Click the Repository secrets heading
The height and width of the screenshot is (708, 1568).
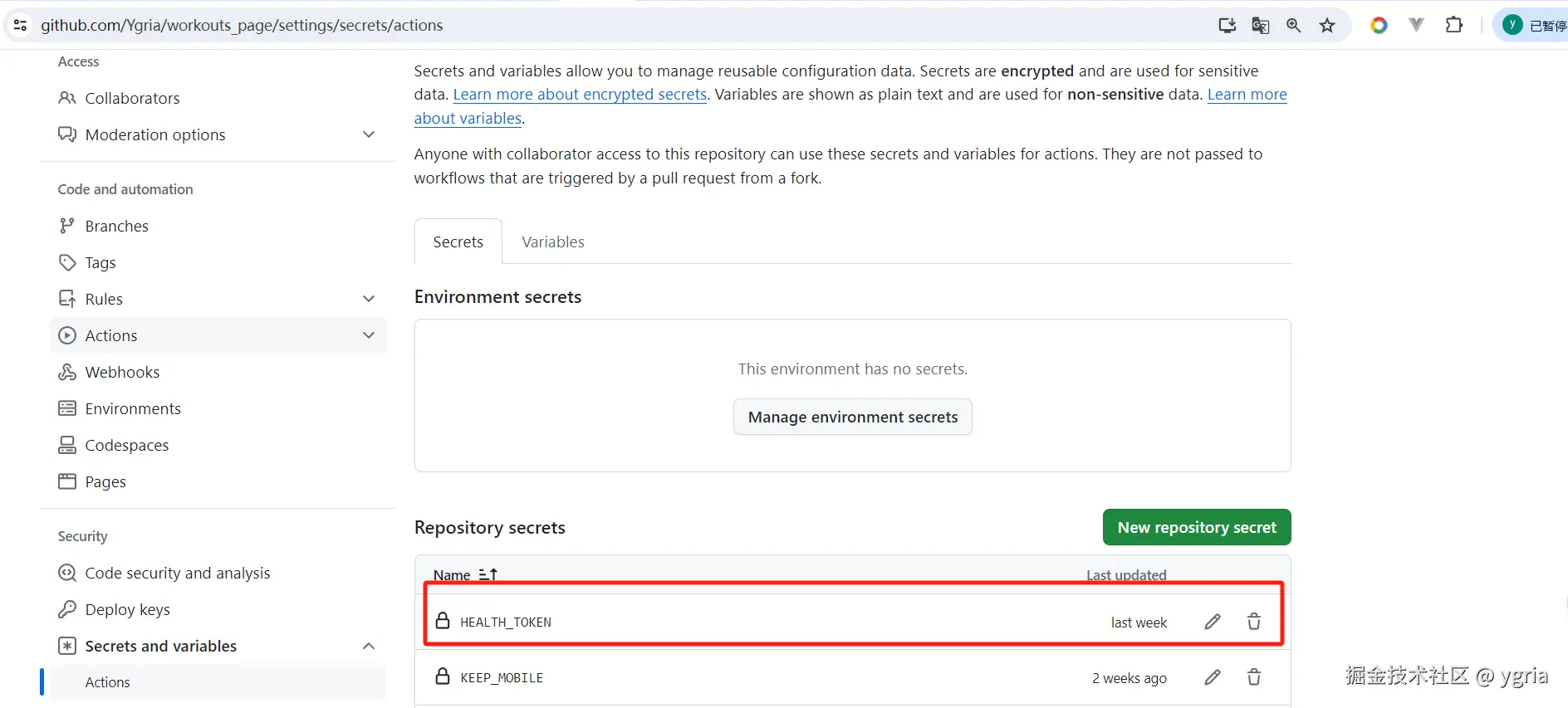490,527
